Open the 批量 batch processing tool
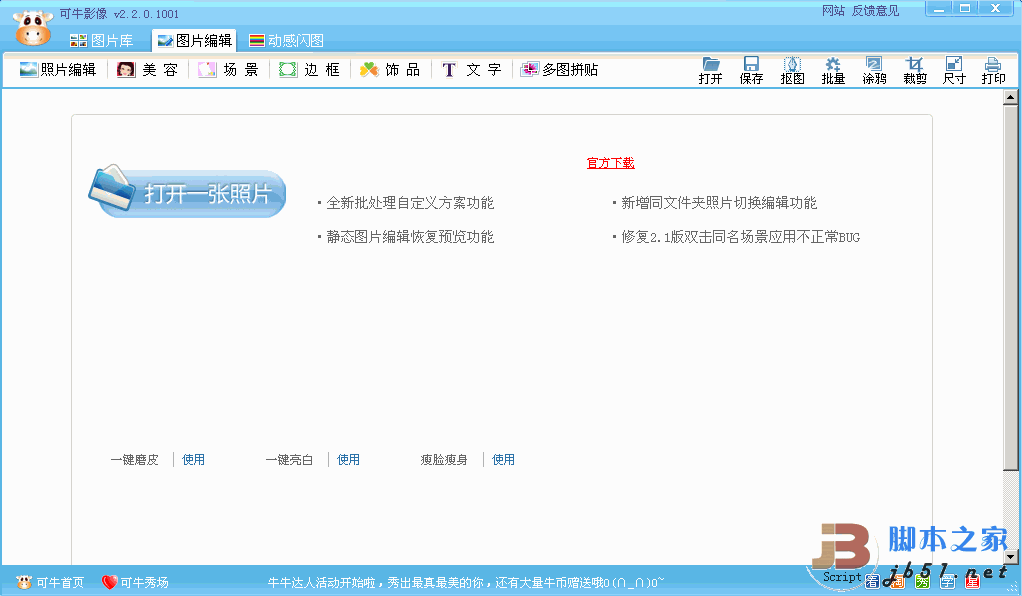 click(833, 70)
